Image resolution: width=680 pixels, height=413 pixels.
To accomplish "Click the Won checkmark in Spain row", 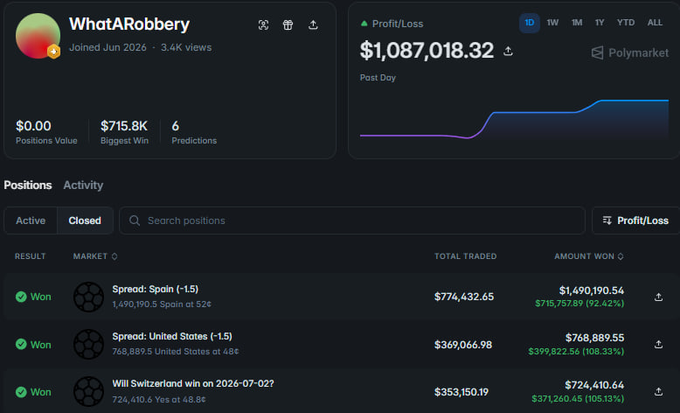I will 21,297.
